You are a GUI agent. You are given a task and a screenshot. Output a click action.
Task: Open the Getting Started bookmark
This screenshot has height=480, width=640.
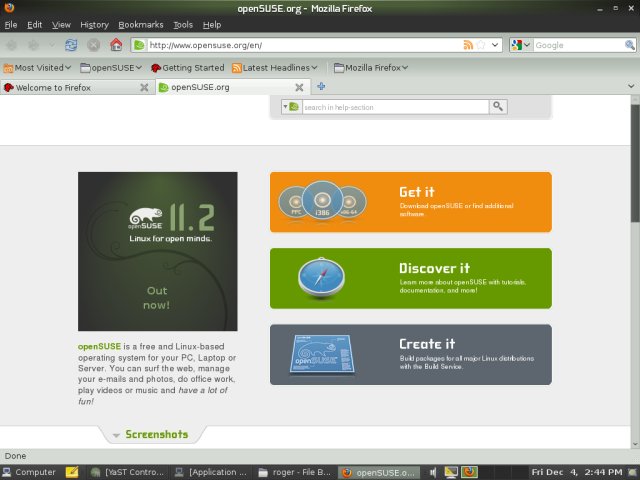187,68
